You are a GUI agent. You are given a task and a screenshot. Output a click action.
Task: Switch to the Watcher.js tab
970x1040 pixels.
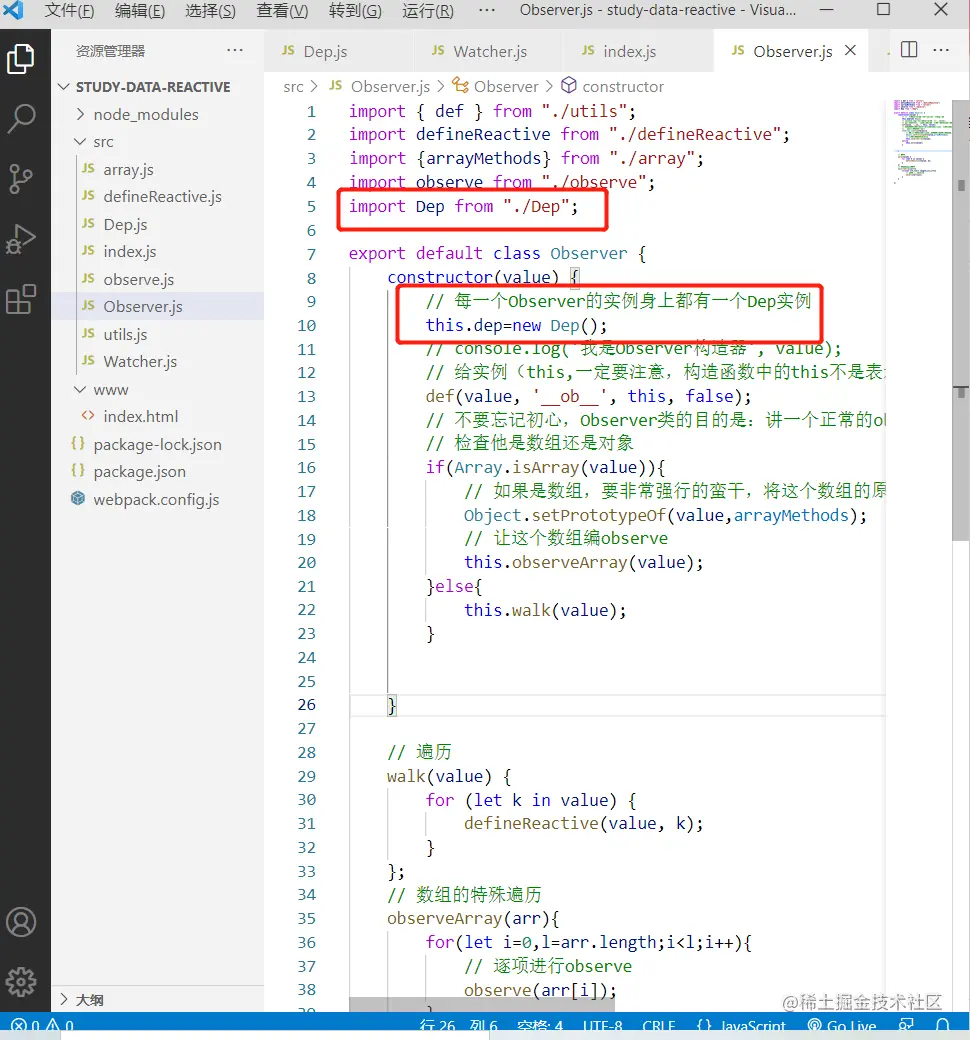(x=489, y=51)
